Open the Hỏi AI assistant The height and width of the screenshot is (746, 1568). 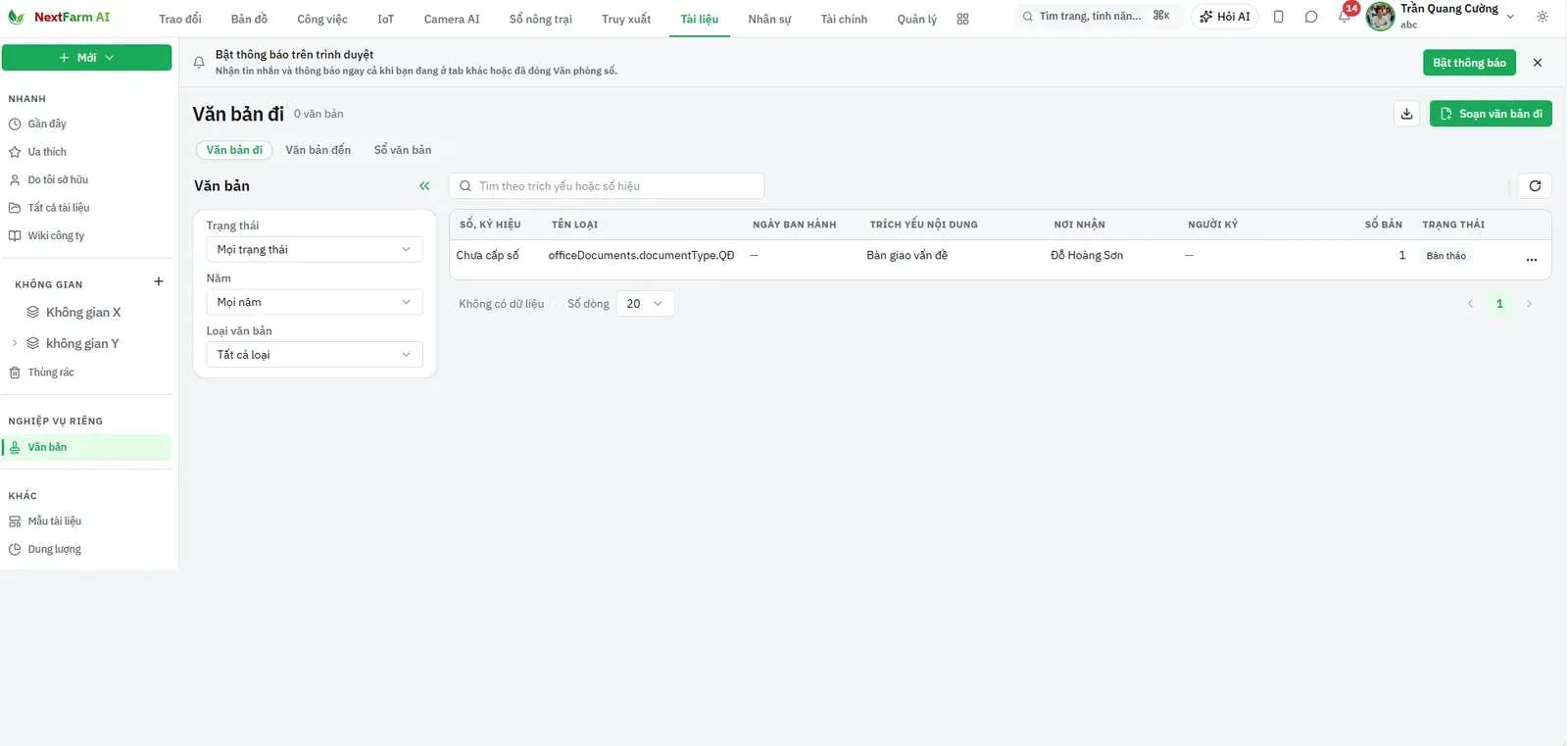coord(1225,17)
